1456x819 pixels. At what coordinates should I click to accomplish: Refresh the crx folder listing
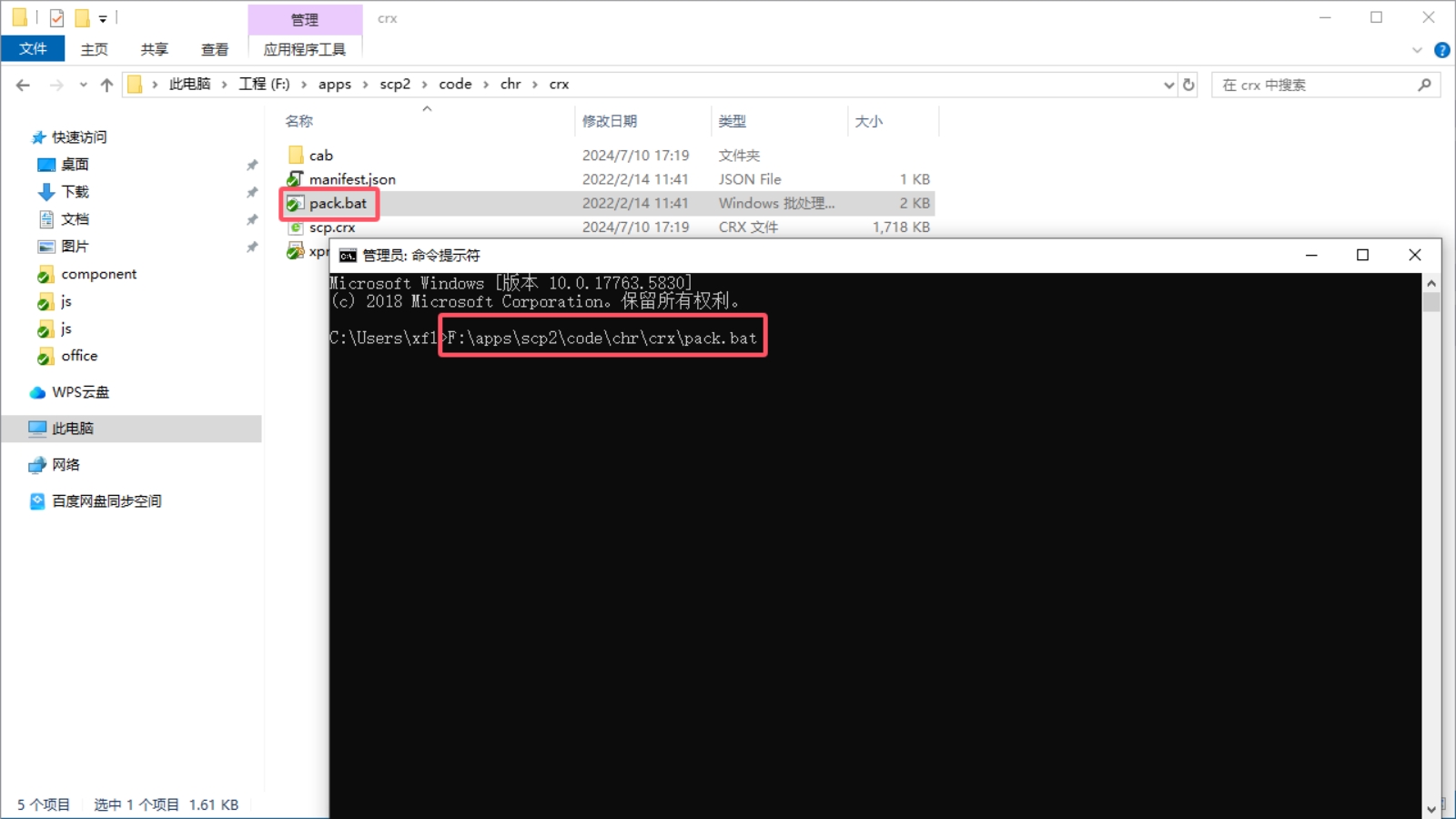(1188, 85)
